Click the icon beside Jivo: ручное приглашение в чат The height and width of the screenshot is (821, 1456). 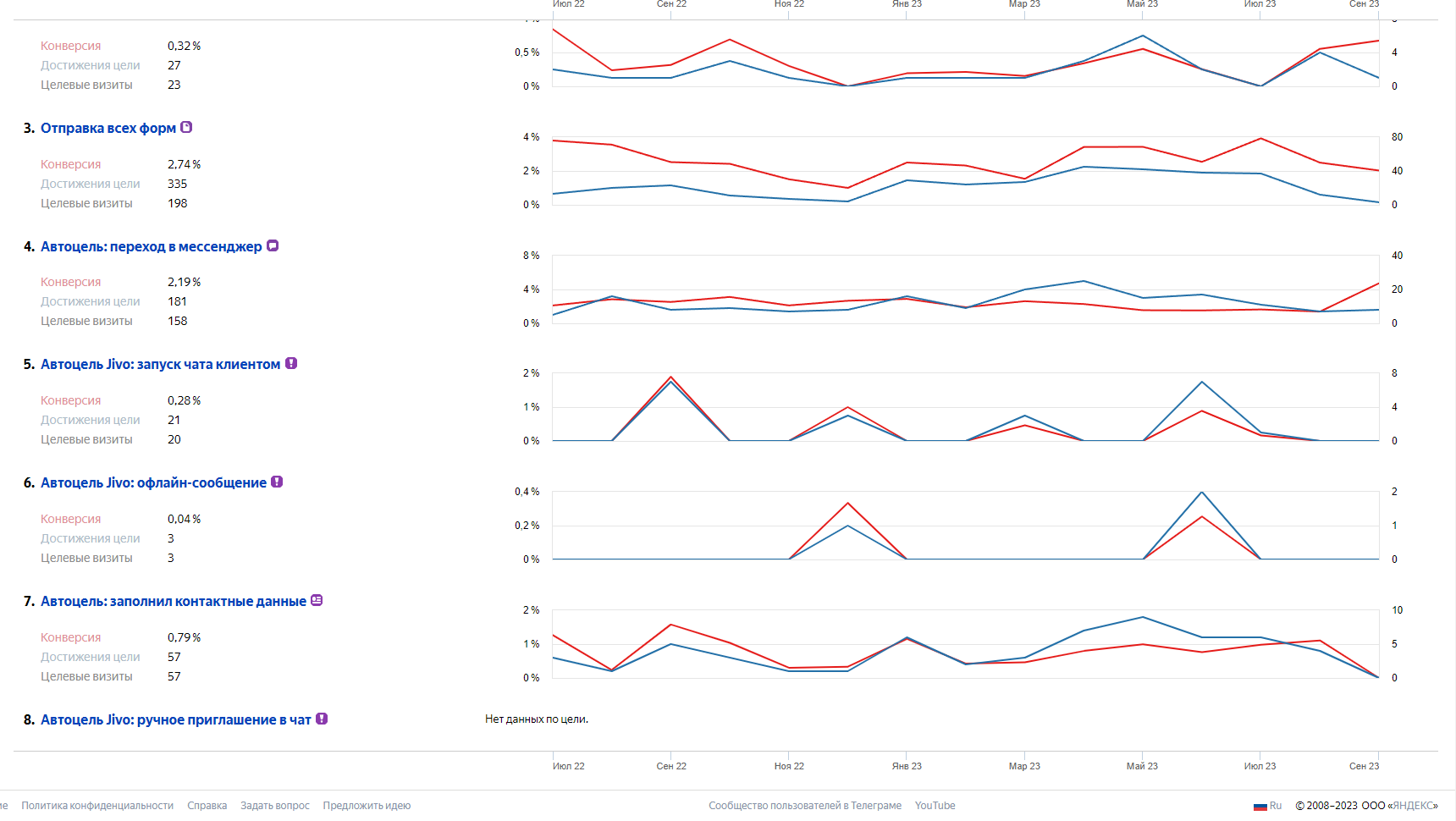pyautogui.click(x=322, y=719)
